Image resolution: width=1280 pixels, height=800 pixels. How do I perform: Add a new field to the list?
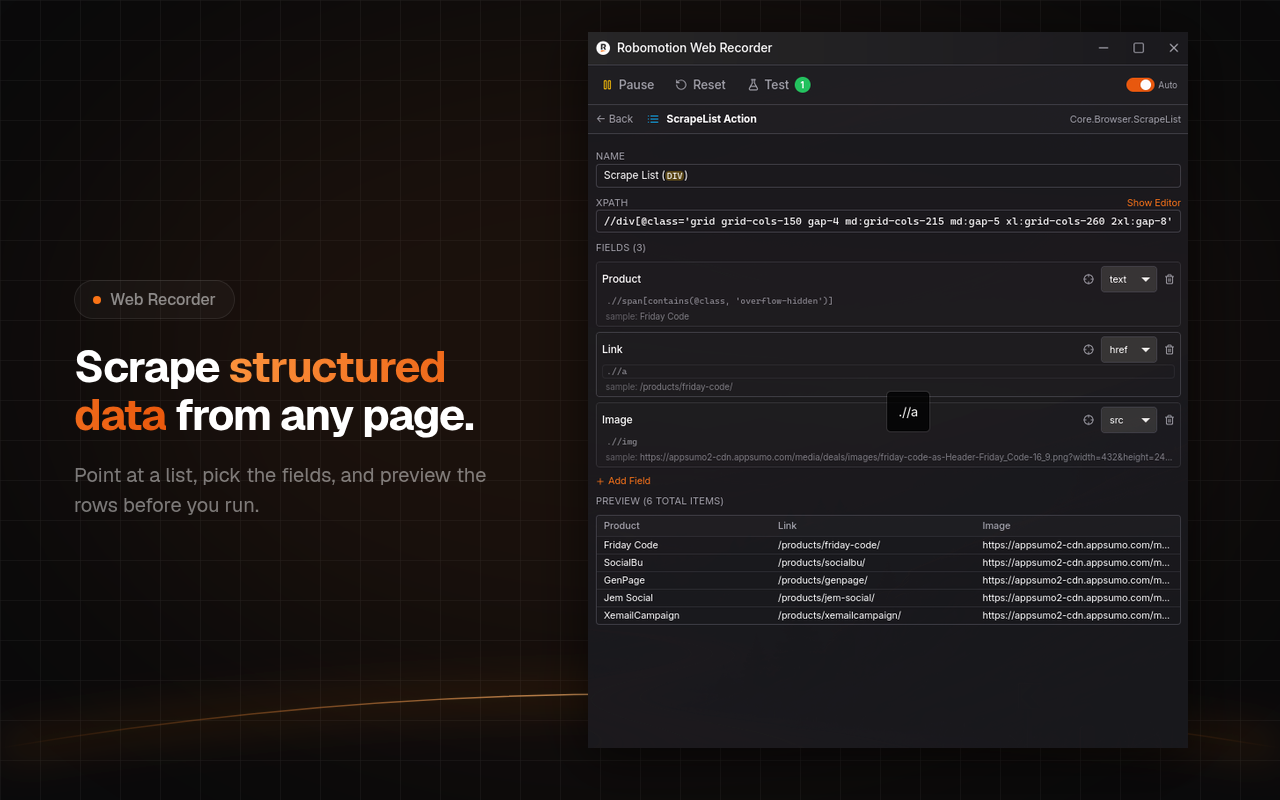623,481
